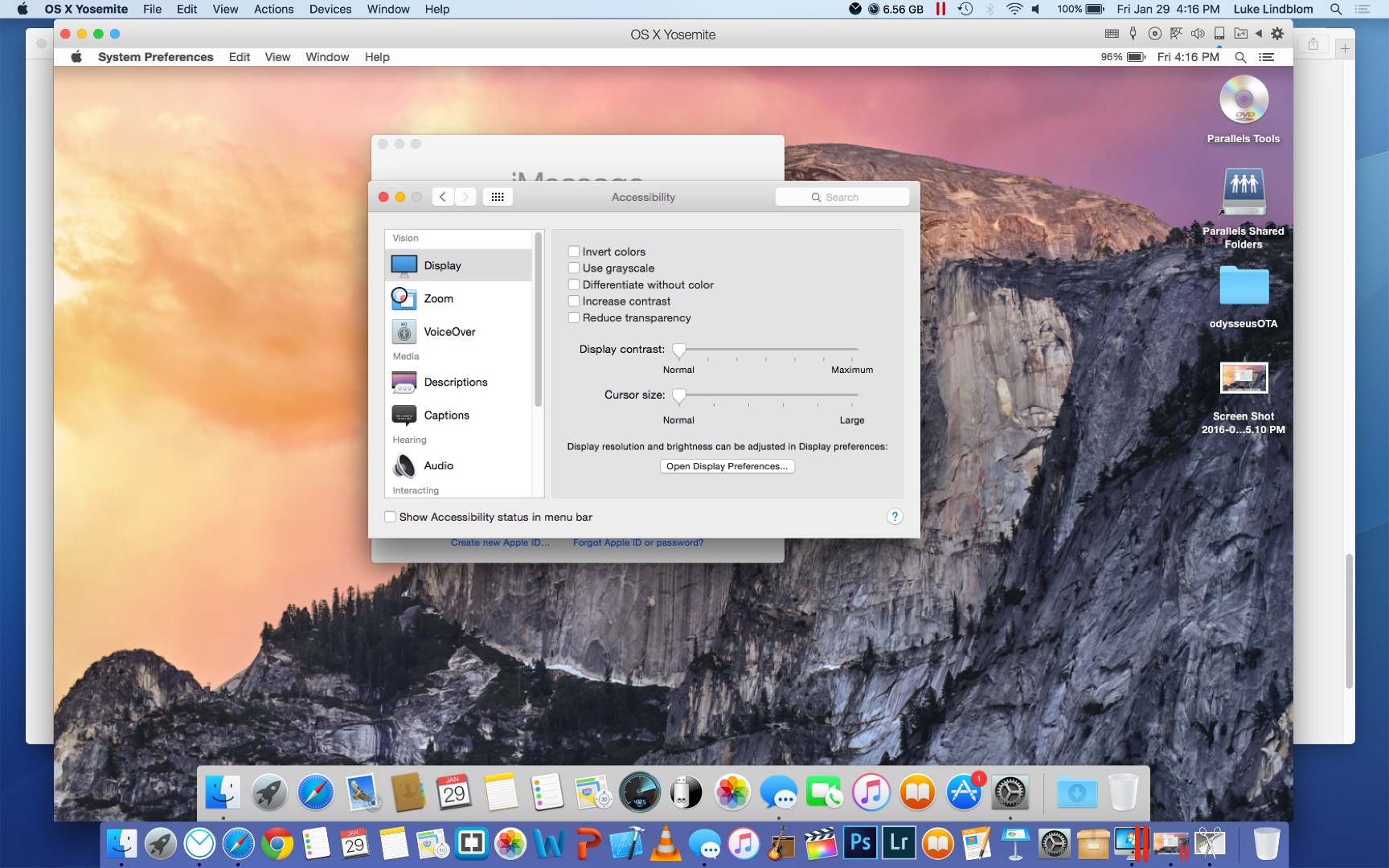Screen dimensions: 1389x868
Task: Click the plus new tab button behind the VM window
Action: 1345,48
